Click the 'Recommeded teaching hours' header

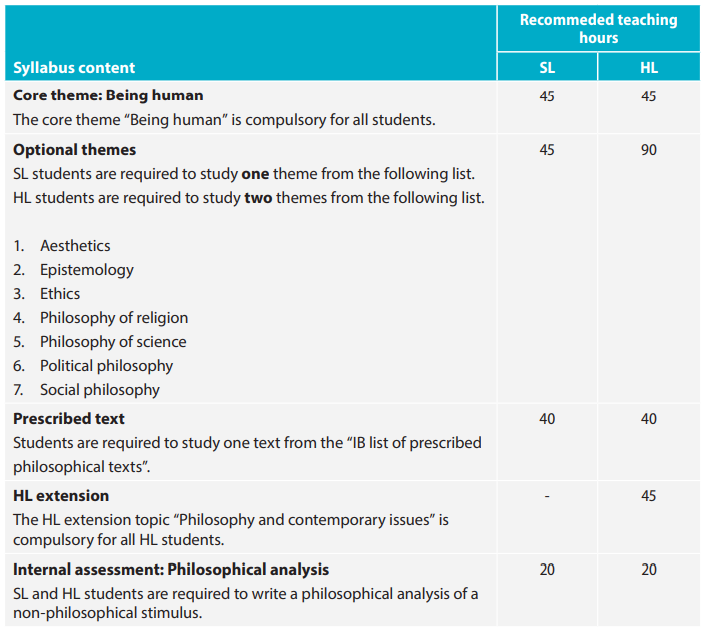coord(598,29)
